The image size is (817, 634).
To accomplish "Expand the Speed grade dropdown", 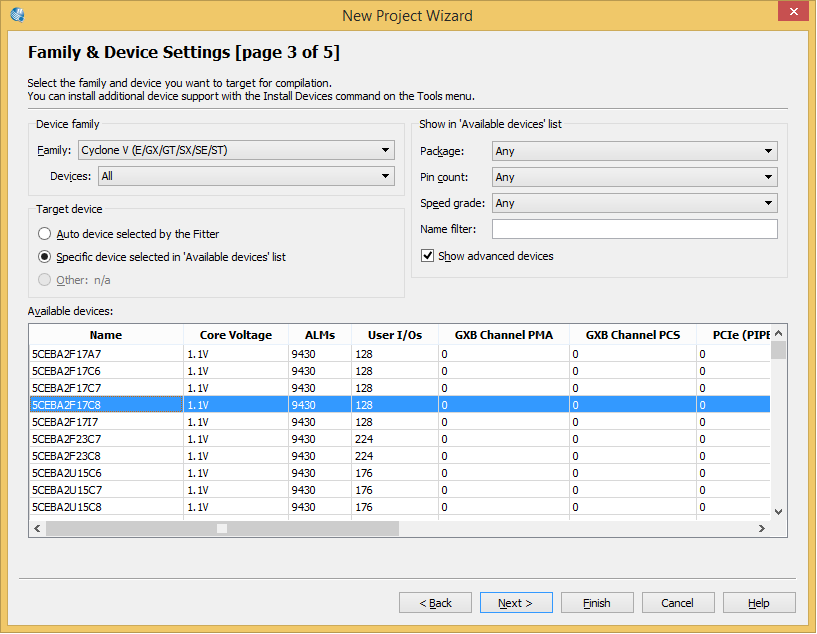I will [635, 203].
